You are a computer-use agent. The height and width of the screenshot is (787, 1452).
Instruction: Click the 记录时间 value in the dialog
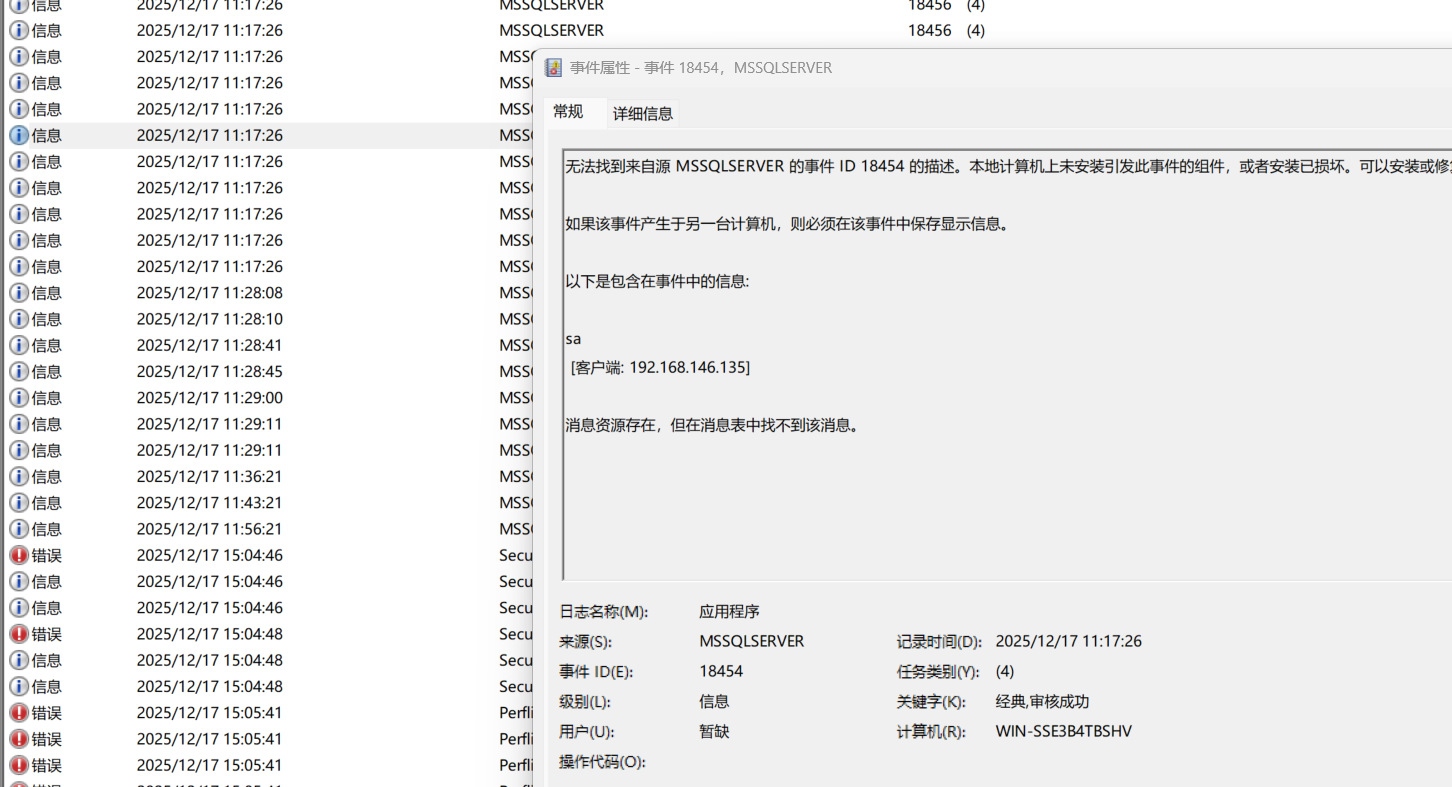[1068, 642]
